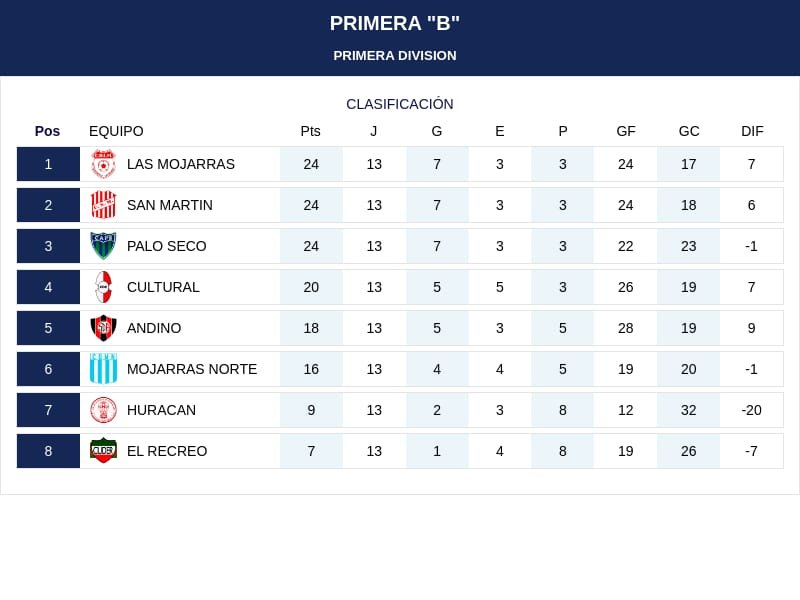Click the San Martin striped crest
This screenshot has width=800, height=600.
pyautogui.click(x=104, y=205)
